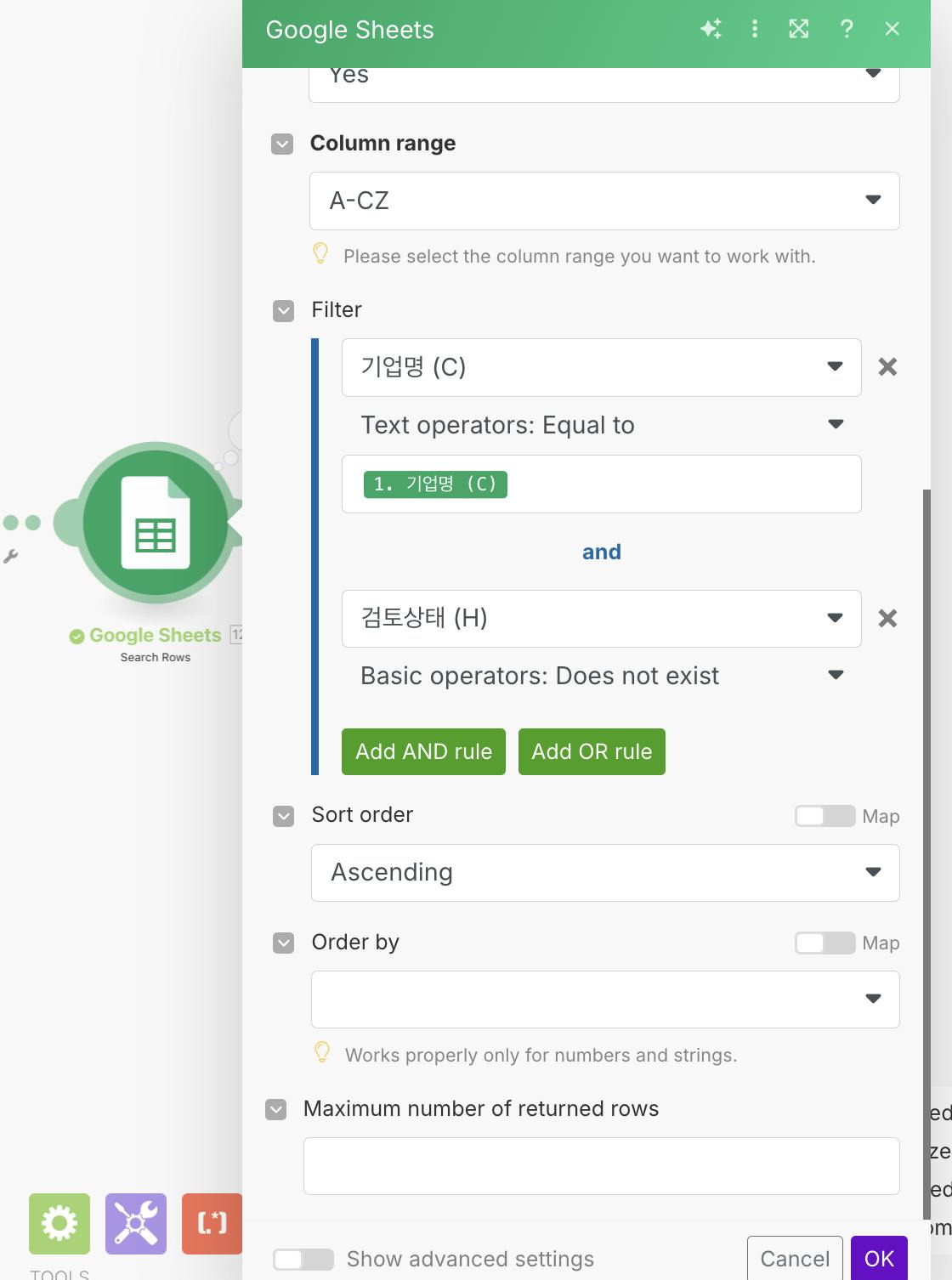Click the Cancel button
Screen dimensions: 952x1280
coord(795,1259)
